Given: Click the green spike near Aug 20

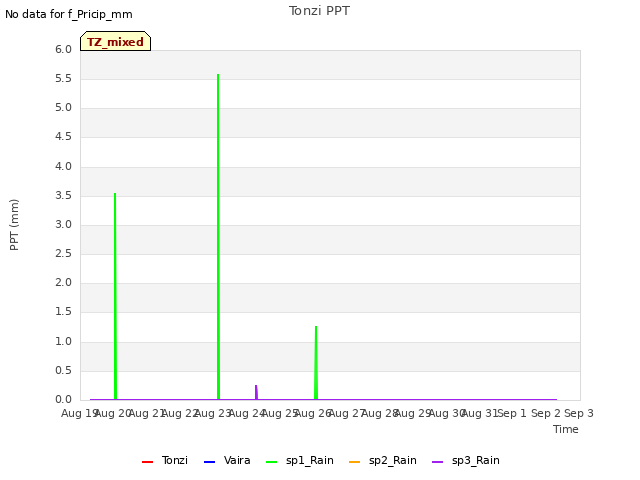Looking at the screenshot, I should click(x=115, y=296).
